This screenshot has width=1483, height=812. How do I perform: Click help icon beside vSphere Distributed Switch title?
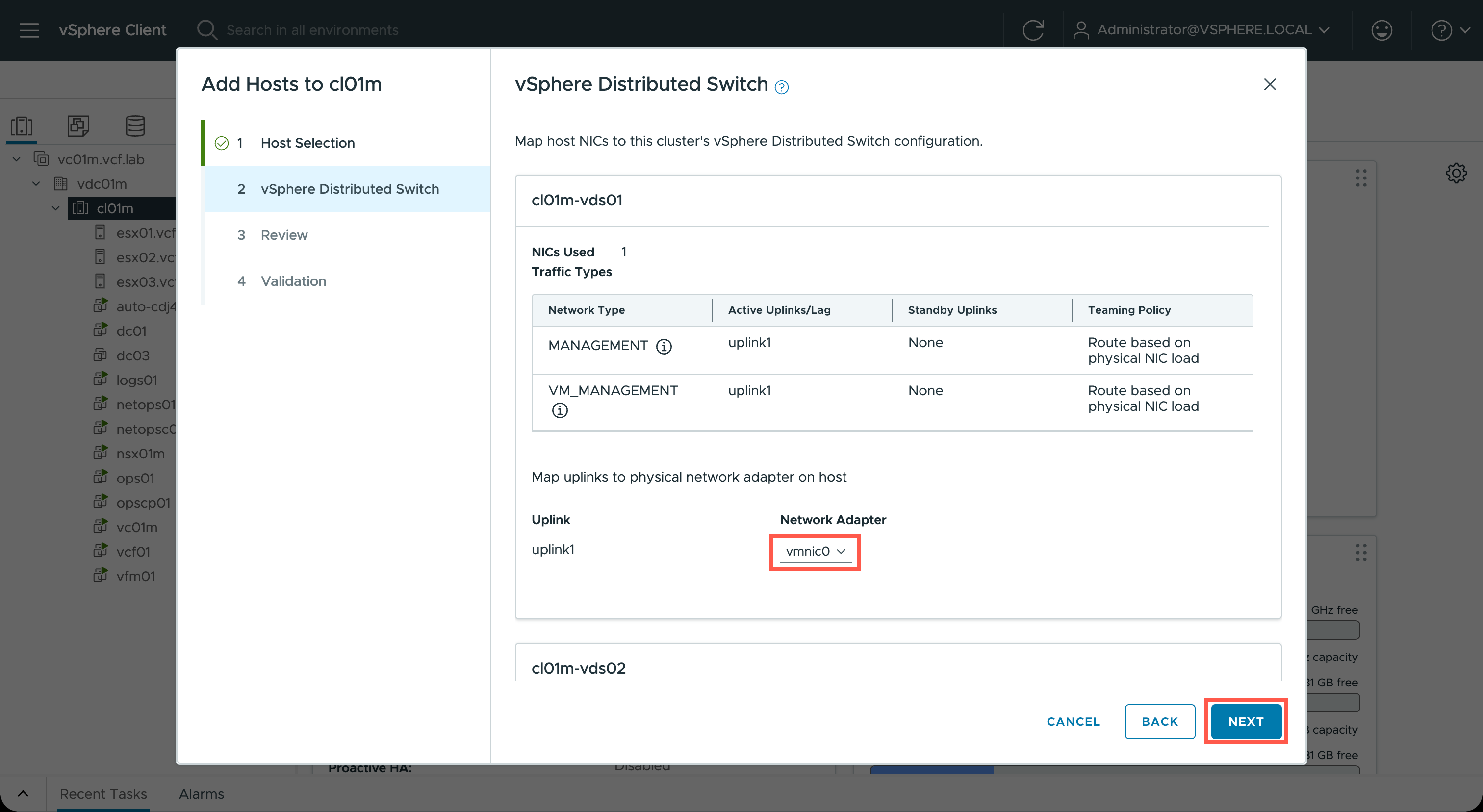coord(781,87)
